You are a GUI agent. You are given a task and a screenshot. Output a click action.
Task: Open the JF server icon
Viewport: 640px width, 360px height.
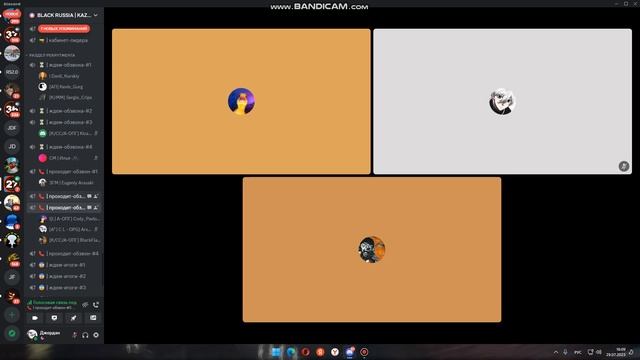(x=12, y=277)
